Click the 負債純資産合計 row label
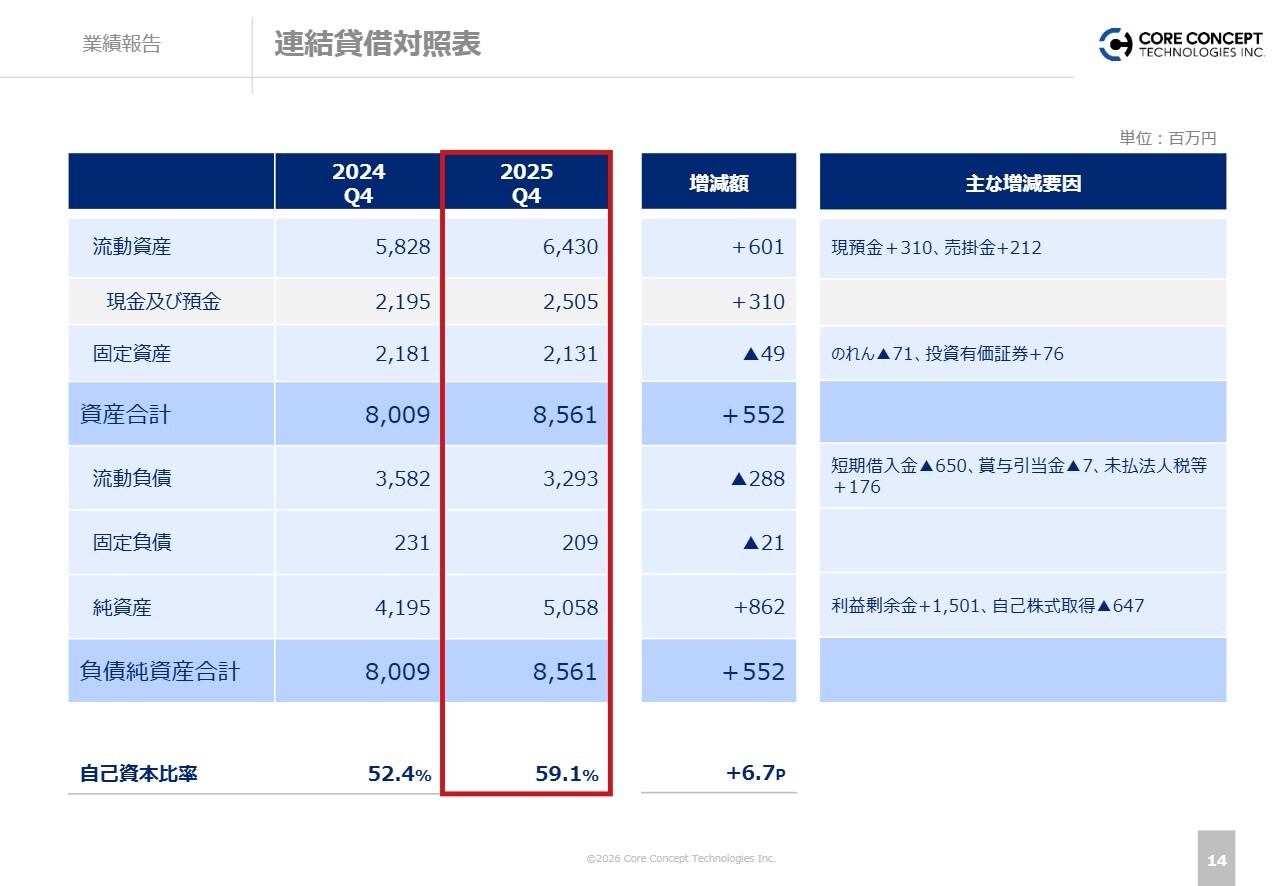Image resolution: width=1280 pixels, height=886 pixels. (160, 671)
